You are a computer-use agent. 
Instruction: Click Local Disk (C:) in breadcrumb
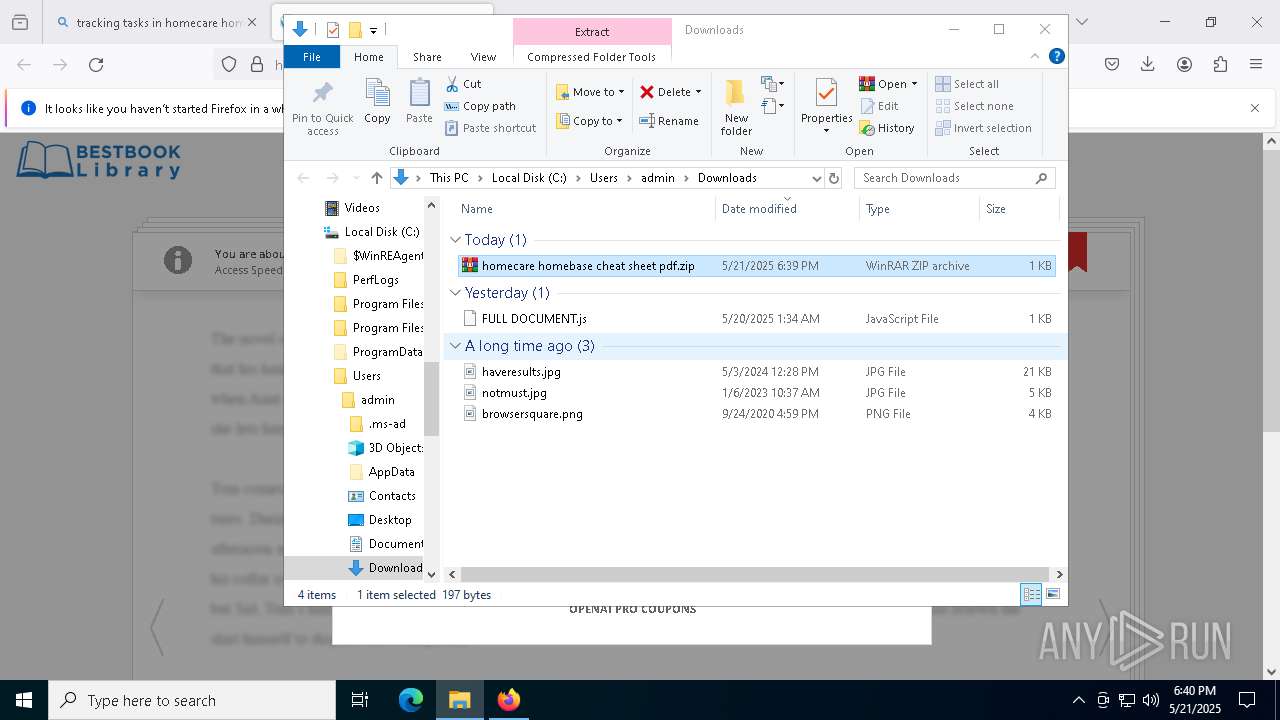529,178
